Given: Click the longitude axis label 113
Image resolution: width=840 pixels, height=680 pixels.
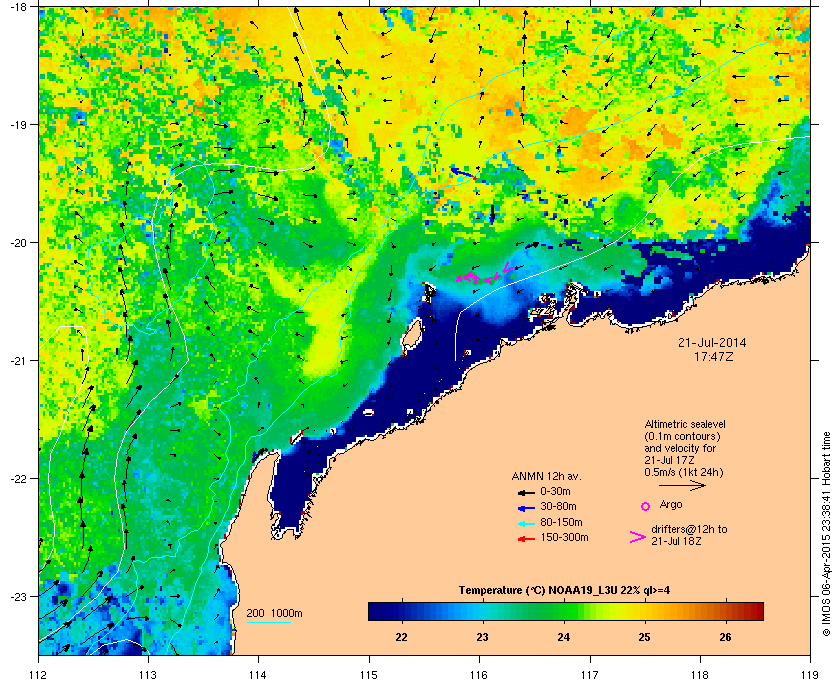Looking at the screenshot, I should tap(148, 675).
